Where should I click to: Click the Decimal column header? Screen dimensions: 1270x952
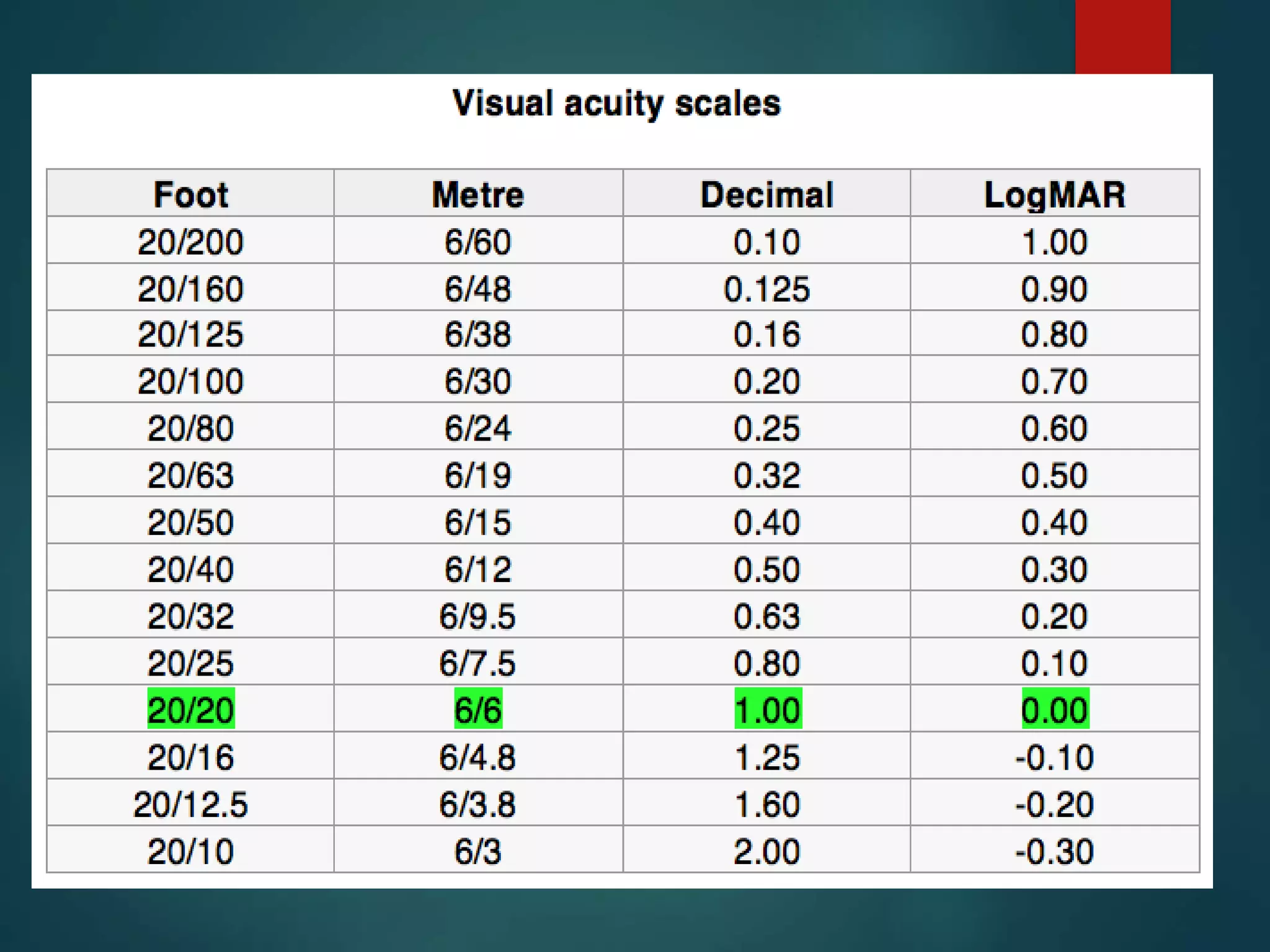point(766,195)
